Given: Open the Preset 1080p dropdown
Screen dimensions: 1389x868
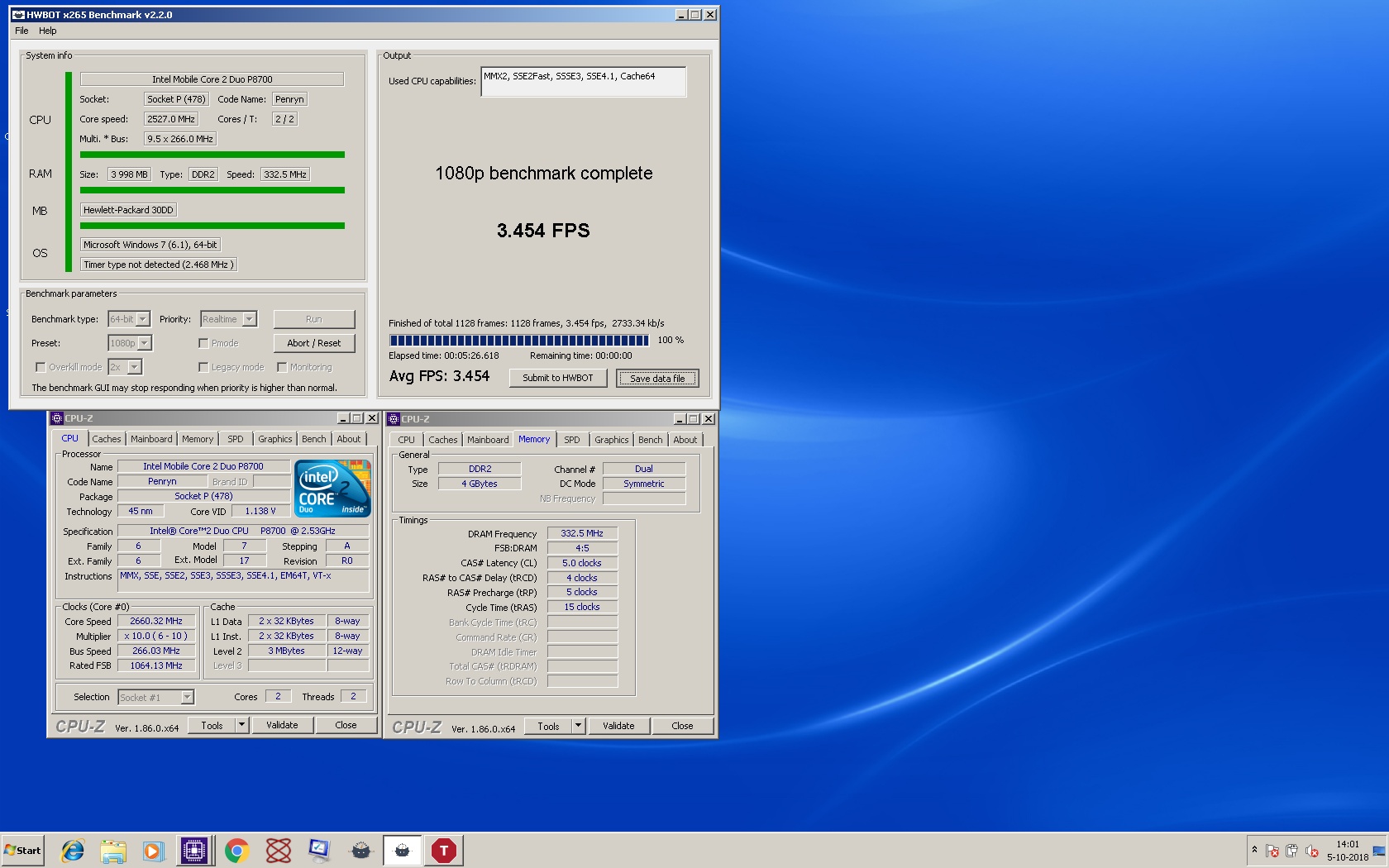Looking at the screenshot, I should point(145,343).
